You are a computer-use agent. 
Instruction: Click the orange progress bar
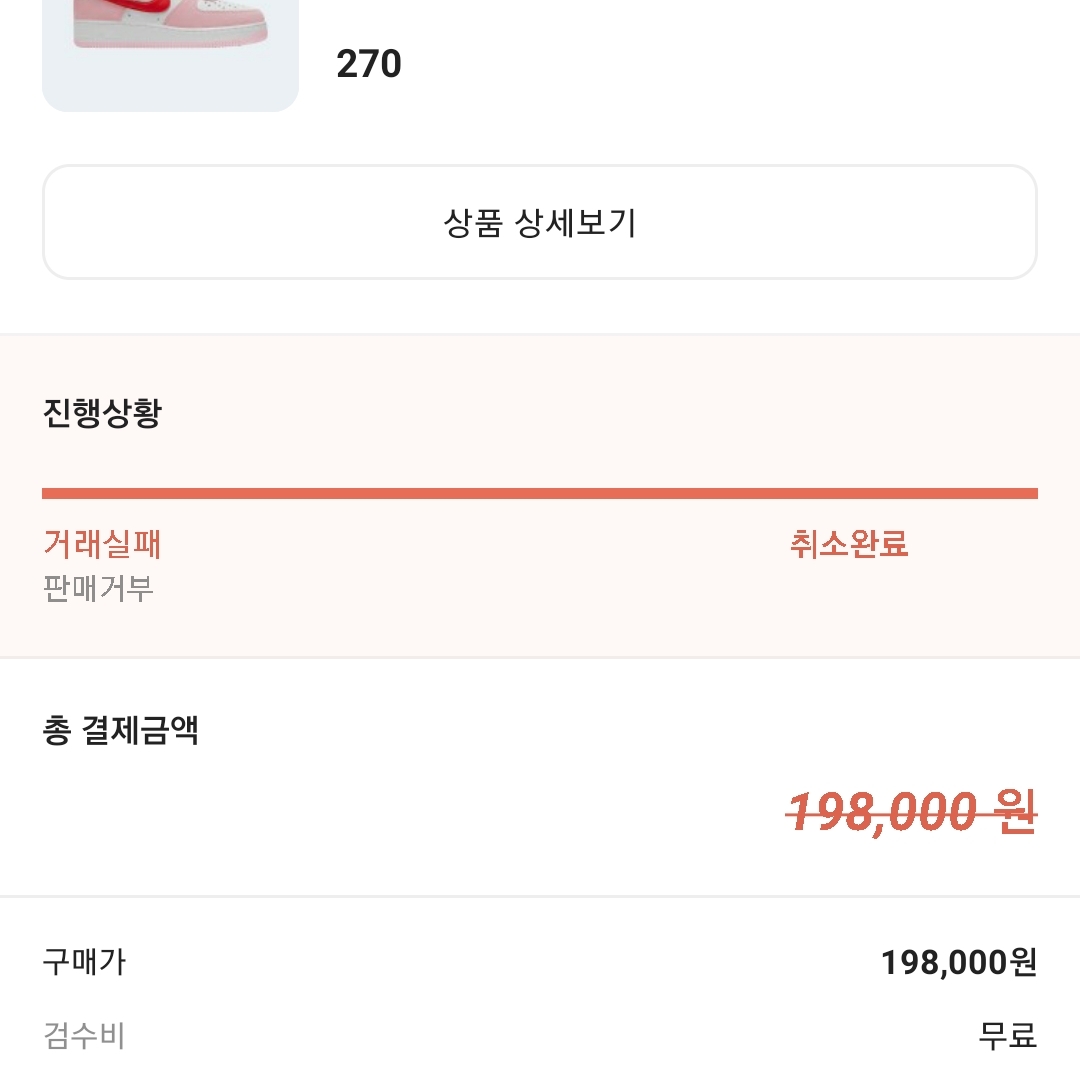(540, 491)
